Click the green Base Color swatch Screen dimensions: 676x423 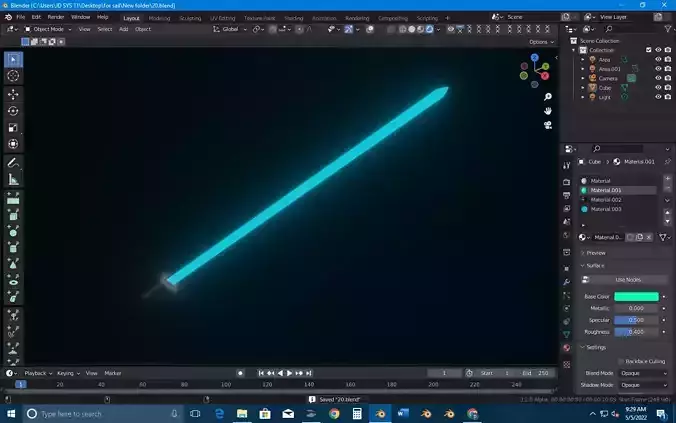pyautogui.click(x=636, y=297)
